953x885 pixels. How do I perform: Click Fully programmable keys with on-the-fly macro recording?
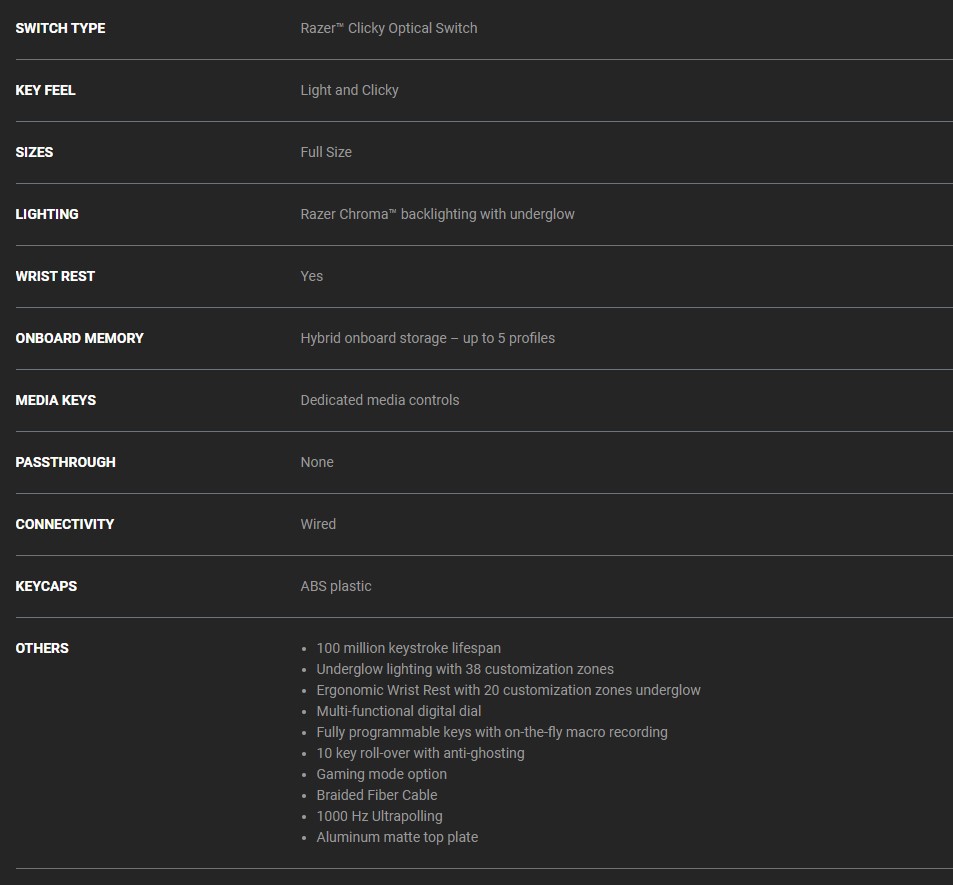pos(492,732)
